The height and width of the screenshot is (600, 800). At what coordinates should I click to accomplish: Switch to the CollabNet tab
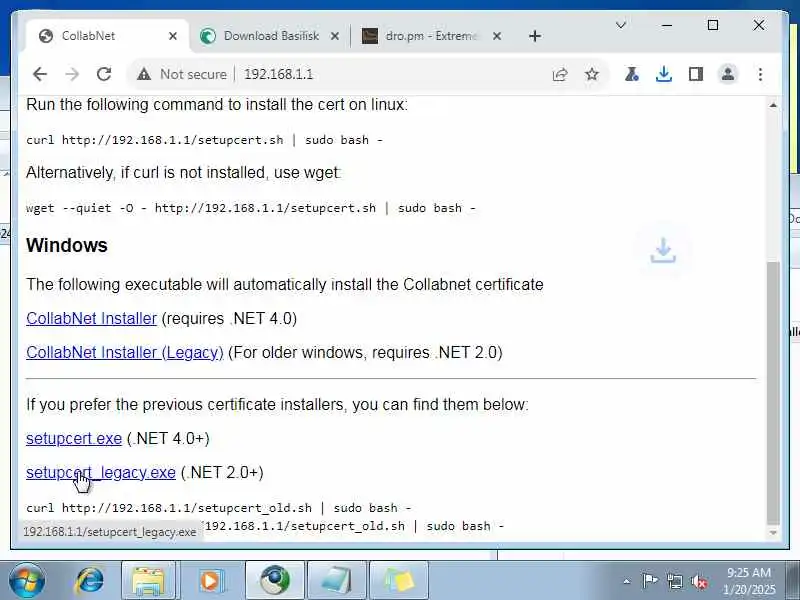[107, 36]
